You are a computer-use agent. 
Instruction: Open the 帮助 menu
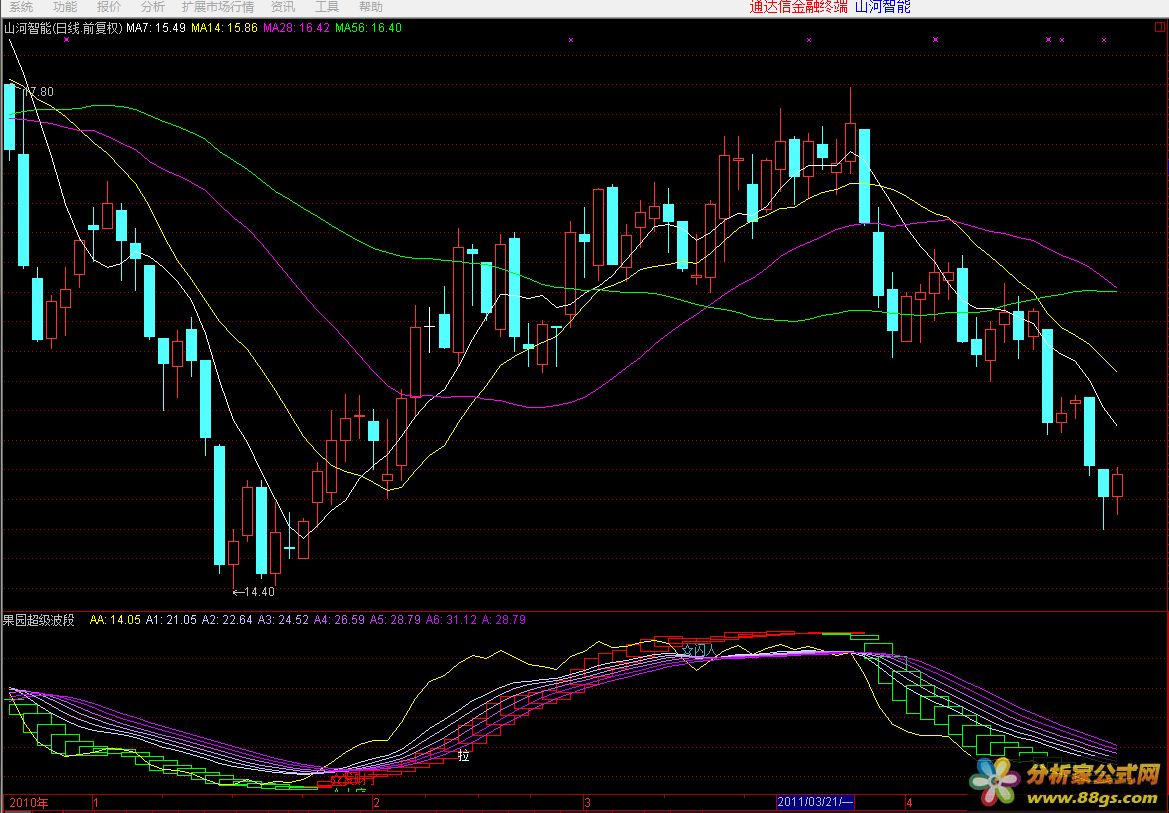click(371, 7)
